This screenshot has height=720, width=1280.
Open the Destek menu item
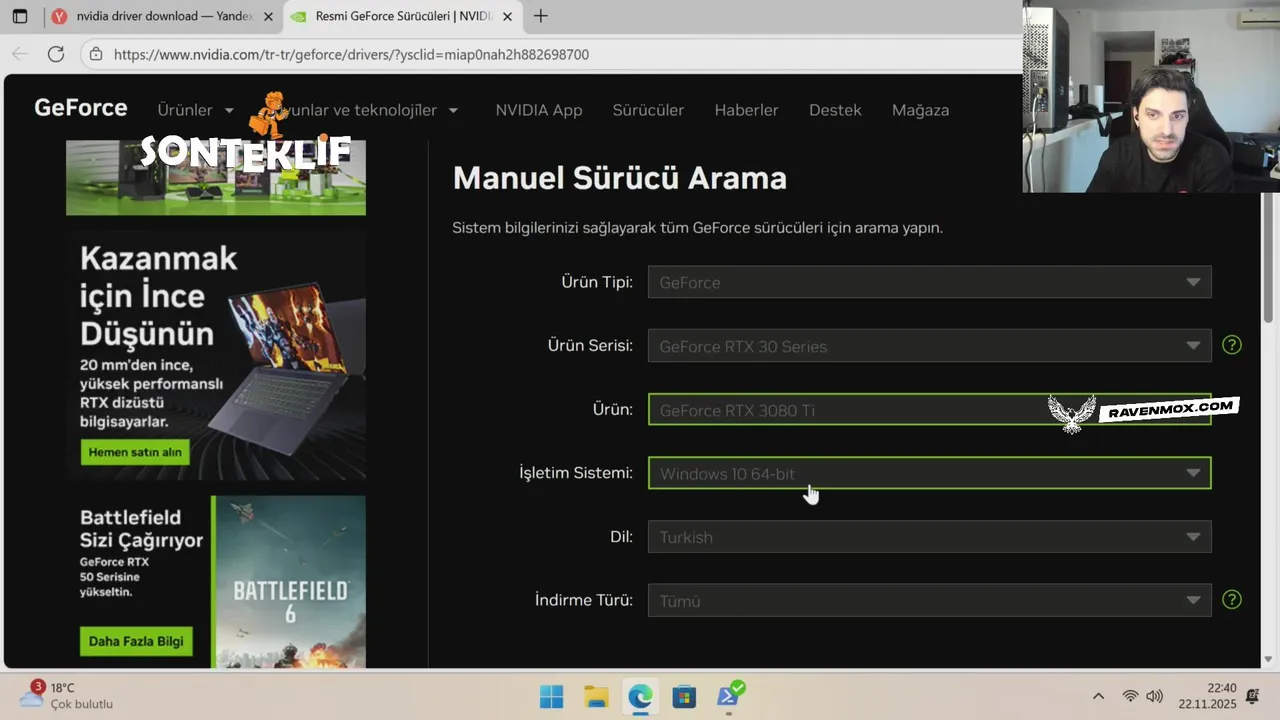point(835,110)
